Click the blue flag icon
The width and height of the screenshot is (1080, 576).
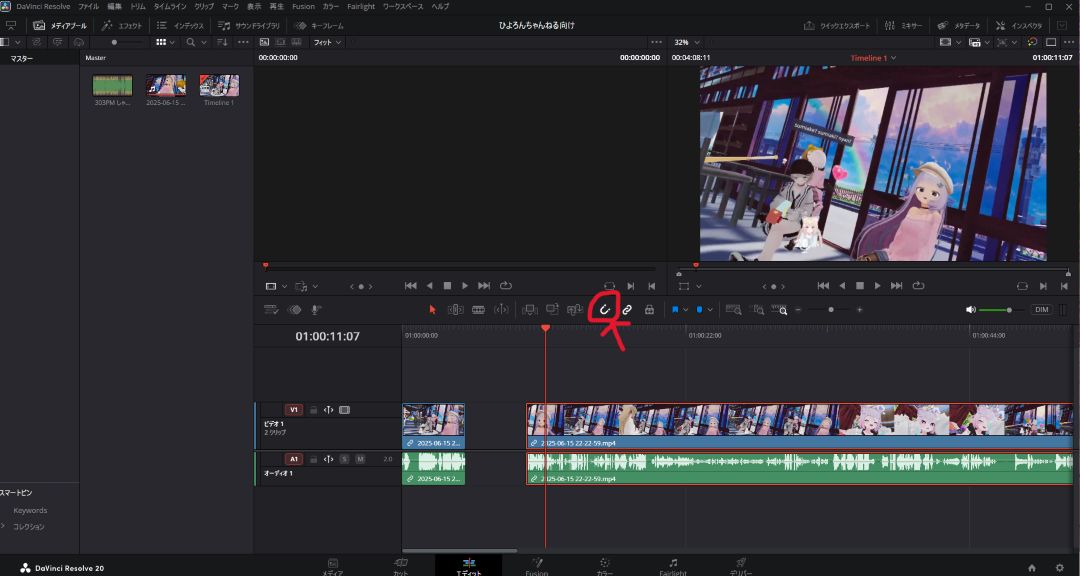[675, 310]
